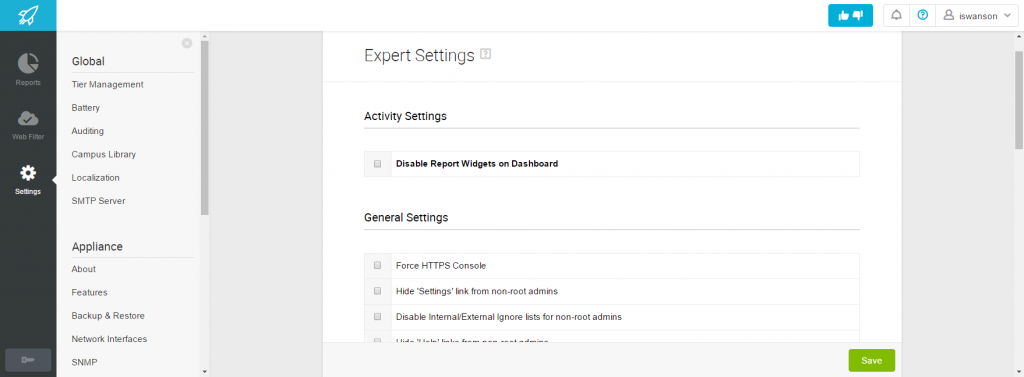Click the green Save button
Image resolution: width=1024 pixels, height=377 pixels.
871,361
